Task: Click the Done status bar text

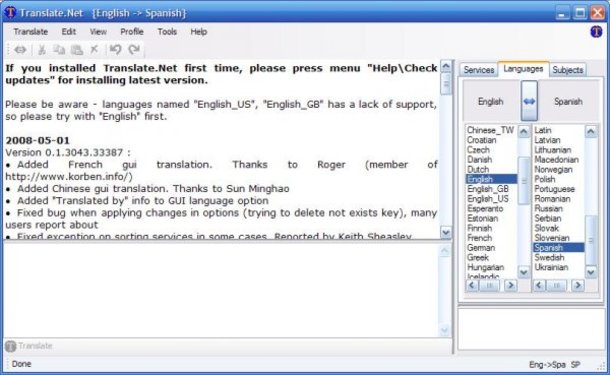Action: pos(21,364)
